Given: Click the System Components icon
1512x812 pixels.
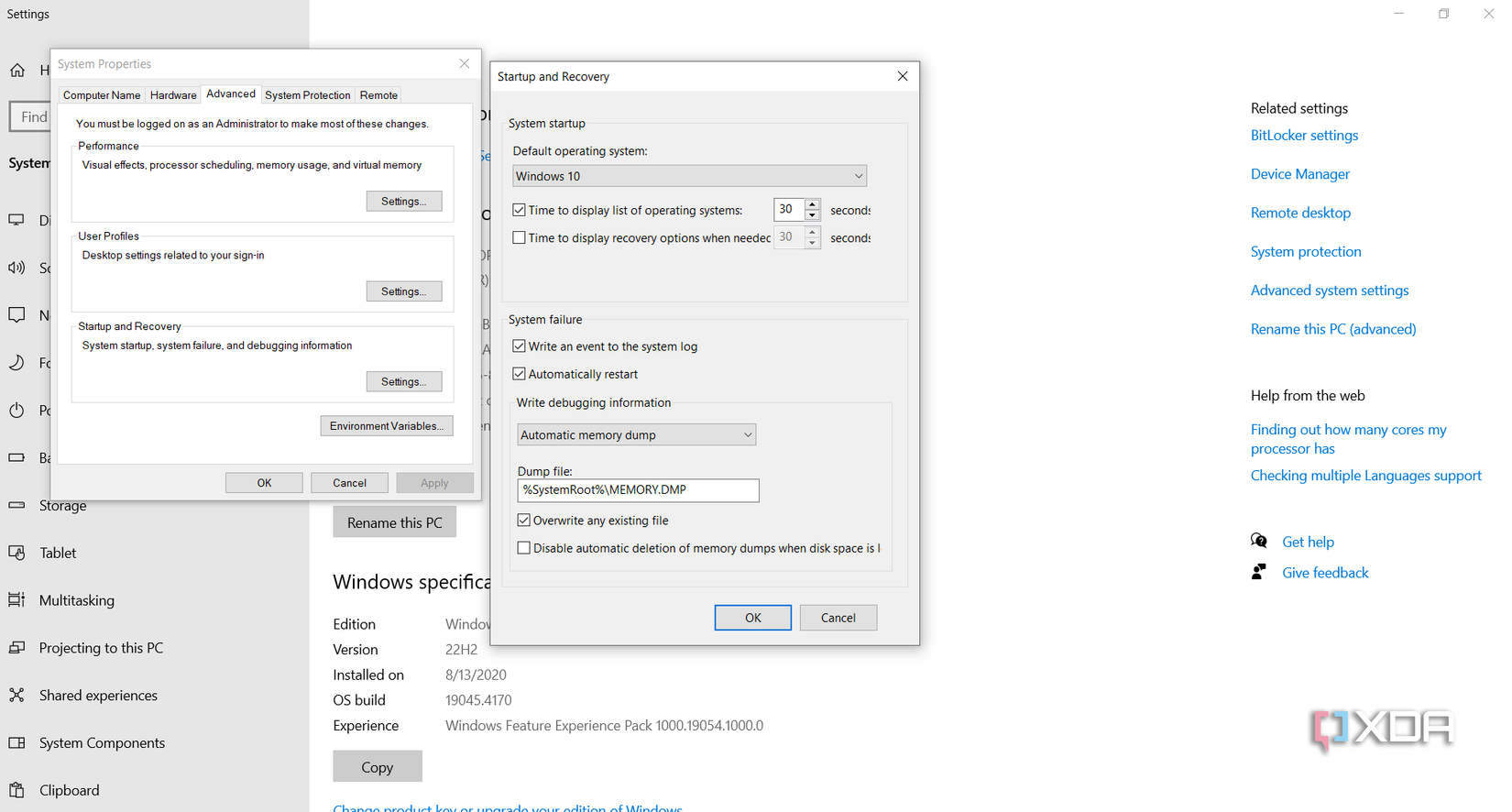Looking at the screenshot, I should (16, 743).
